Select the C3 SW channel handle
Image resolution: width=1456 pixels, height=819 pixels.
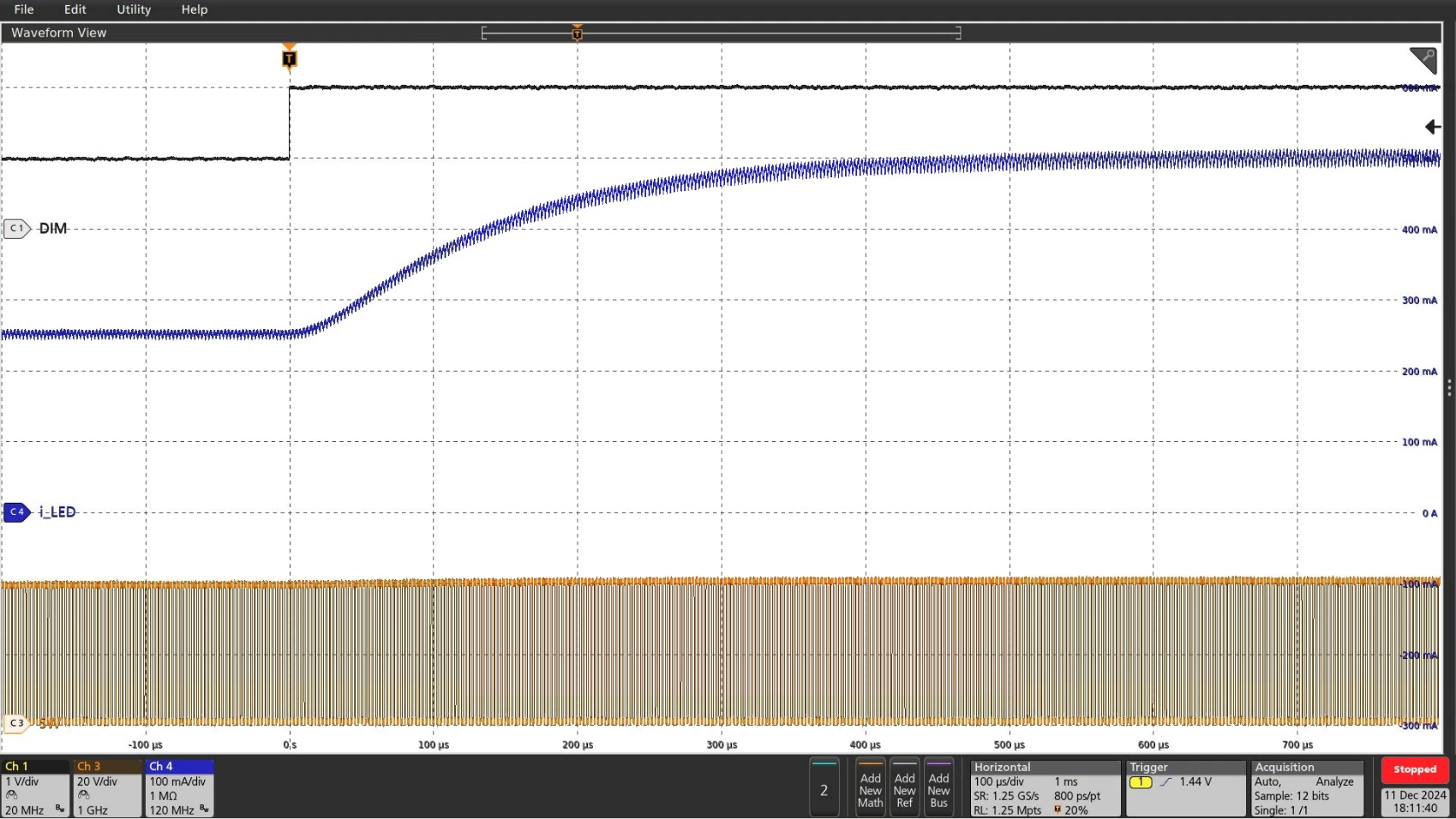[16, 723]
